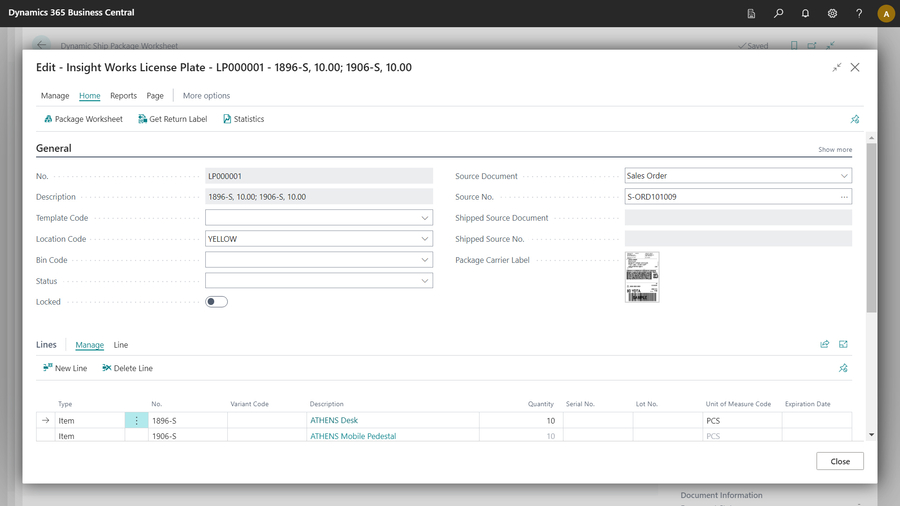Open the Status dropdown
This screenshot has height=506, width=900.
coord(424,281)
